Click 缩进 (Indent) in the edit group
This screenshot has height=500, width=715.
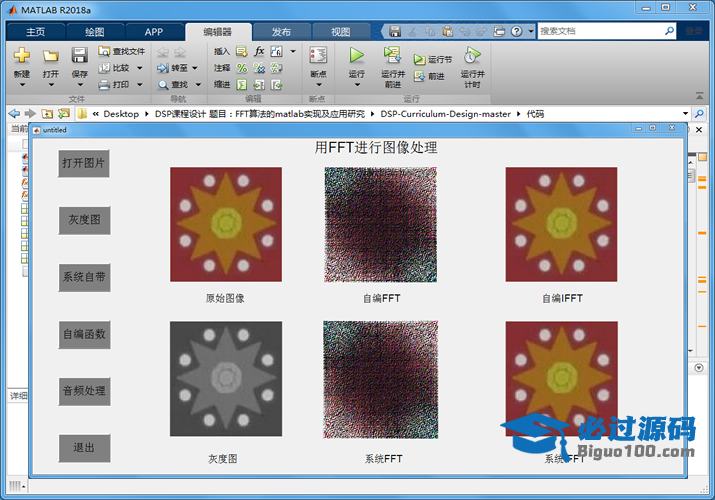(222, 85)
